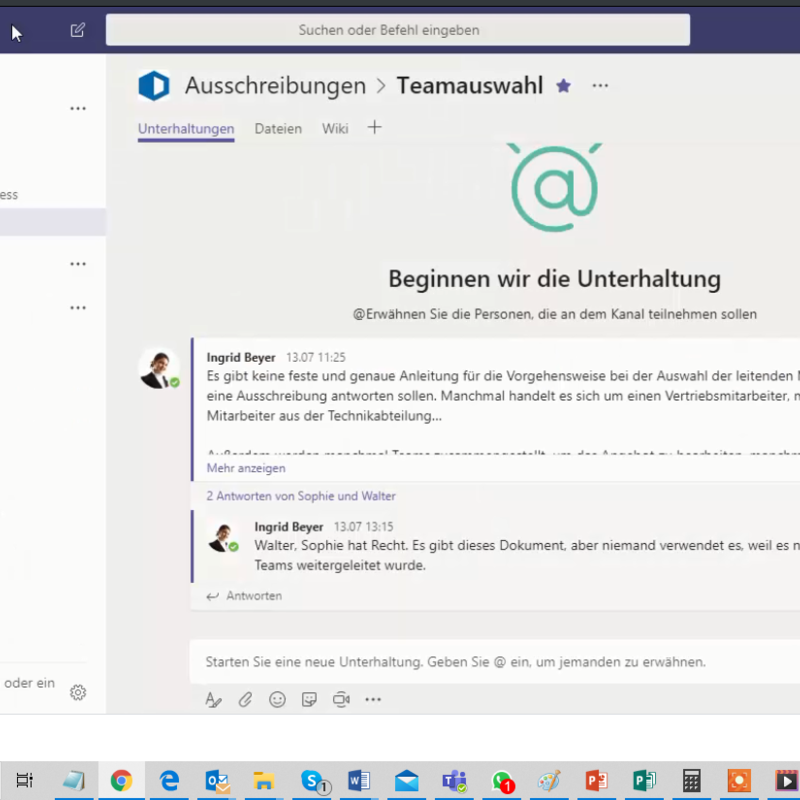The height and width of the screenshot is (800, 800).
Task: Open the notepad-like app in taskbar
Action: click(x=74, y=780)
